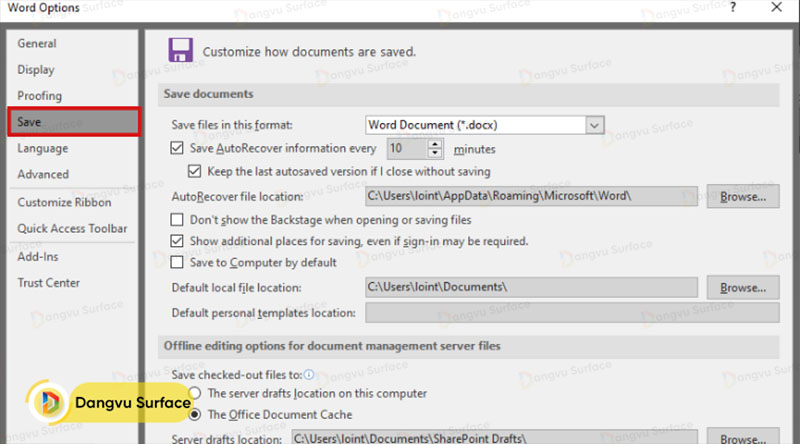Click the floppy disk save icon

(181, 51)
